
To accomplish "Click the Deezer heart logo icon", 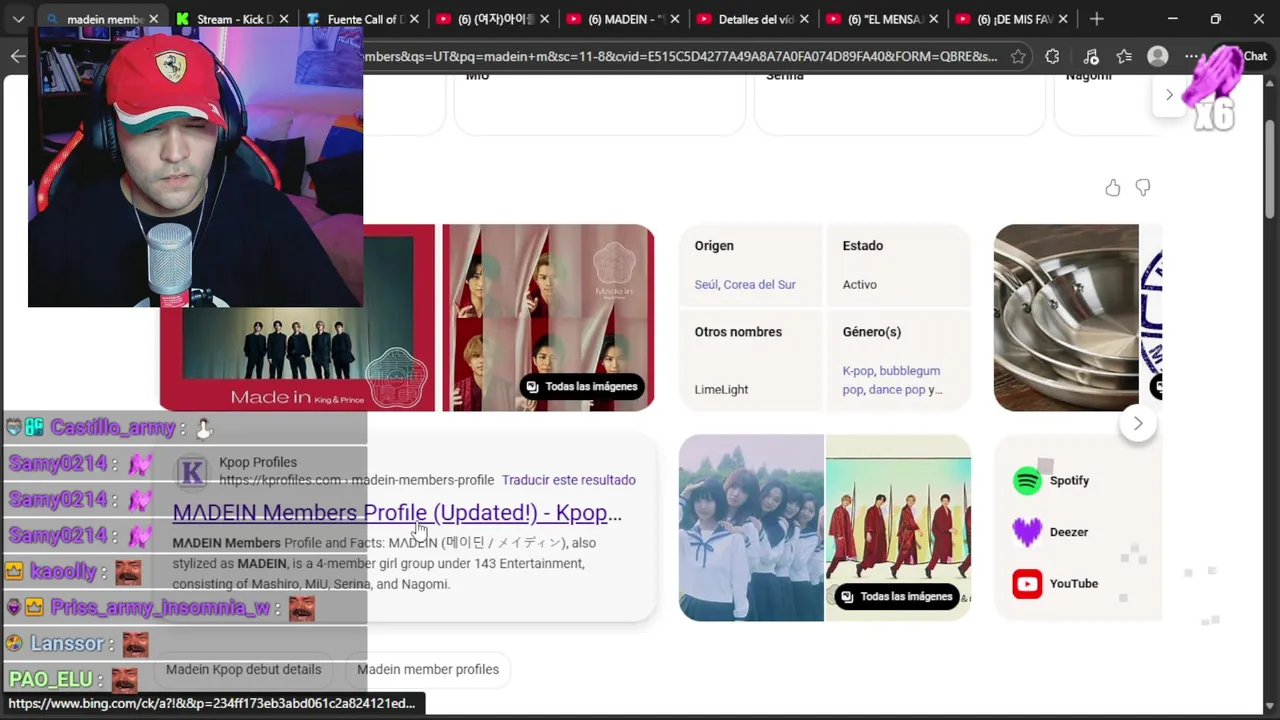I will coord(1027,532).
